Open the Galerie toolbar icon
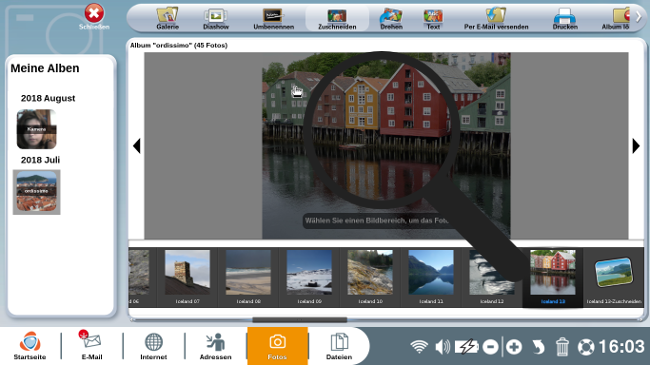Screen dimensions: 650x365 tap(167, 19)
